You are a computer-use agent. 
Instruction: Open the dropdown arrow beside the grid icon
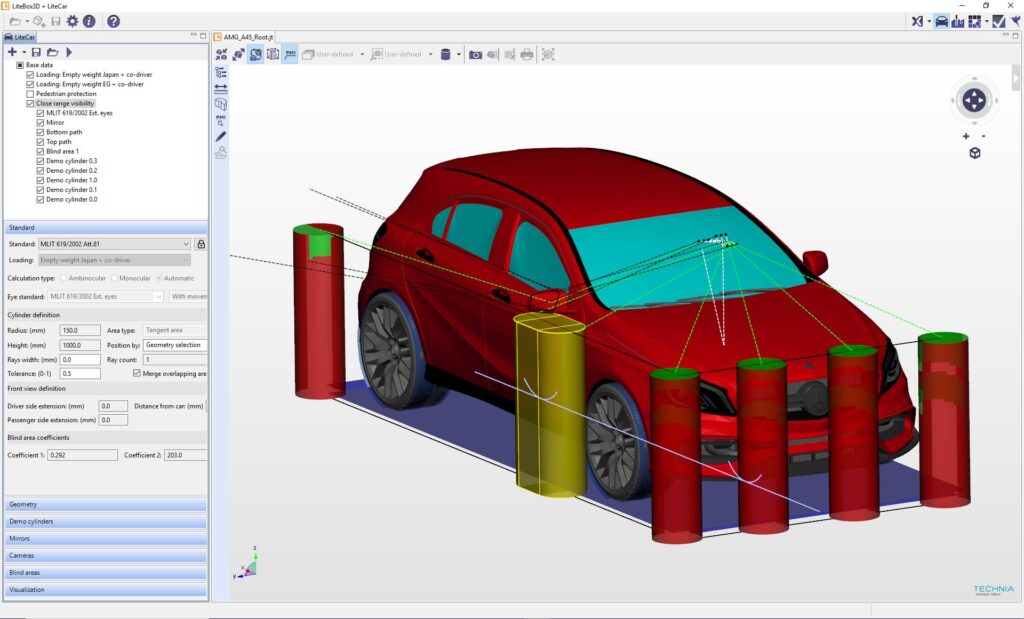pyautogui.click(x=986, y=22)
